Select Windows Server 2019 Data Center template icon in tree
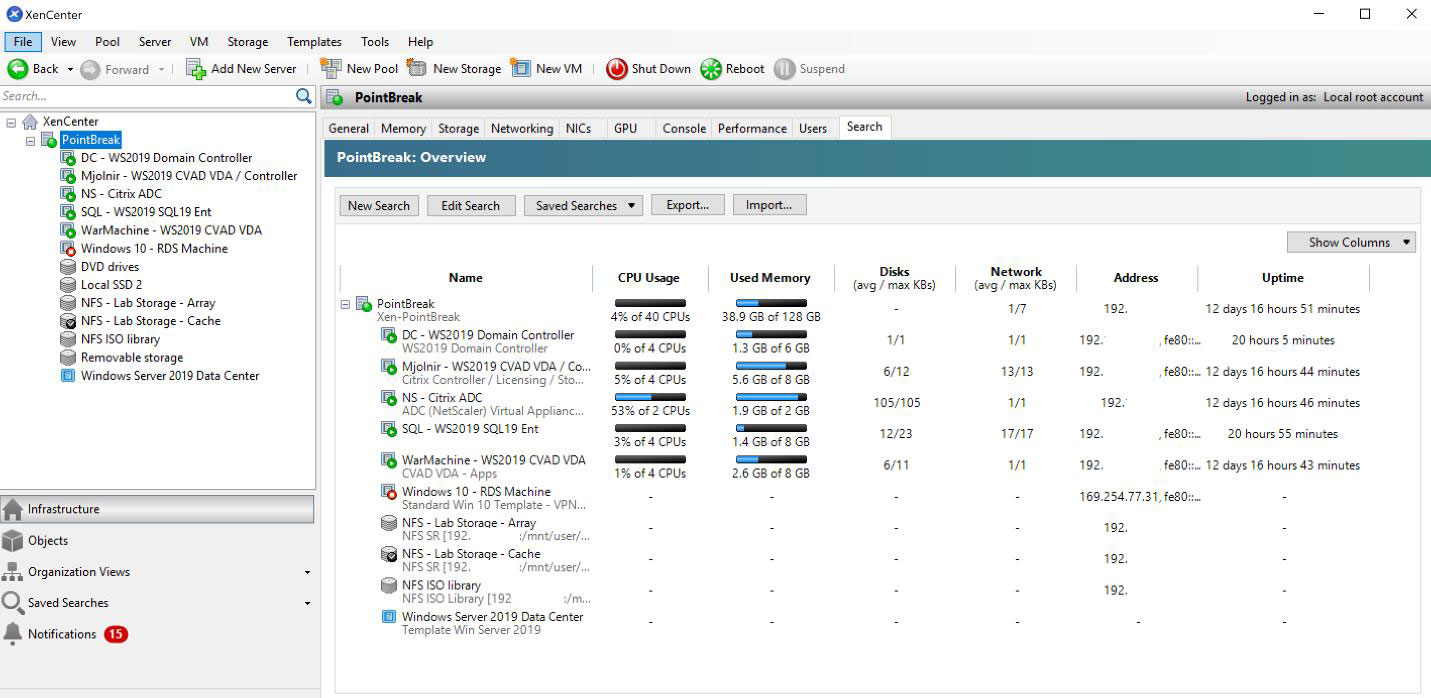The height and width of the screenshot is (698, 1431). 68,376
